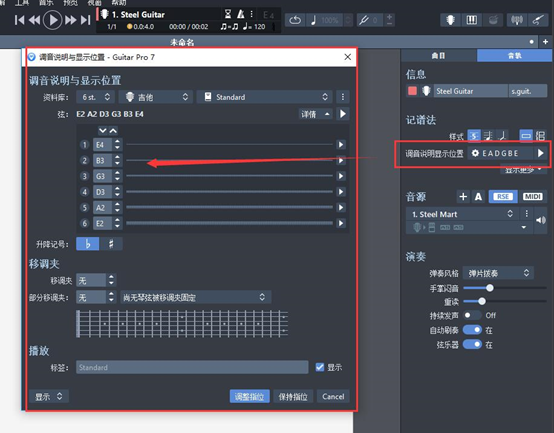Image resolution: width=554 pixels, height=433 pixels.
Task: Toggle the 持续发声 switch
Action: point(472,315)
